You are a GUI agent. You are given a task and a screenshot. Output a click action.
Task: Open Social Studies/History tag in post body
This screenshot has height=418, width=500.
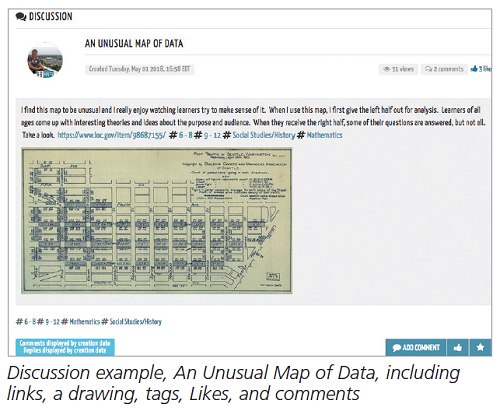coord(264,135)
